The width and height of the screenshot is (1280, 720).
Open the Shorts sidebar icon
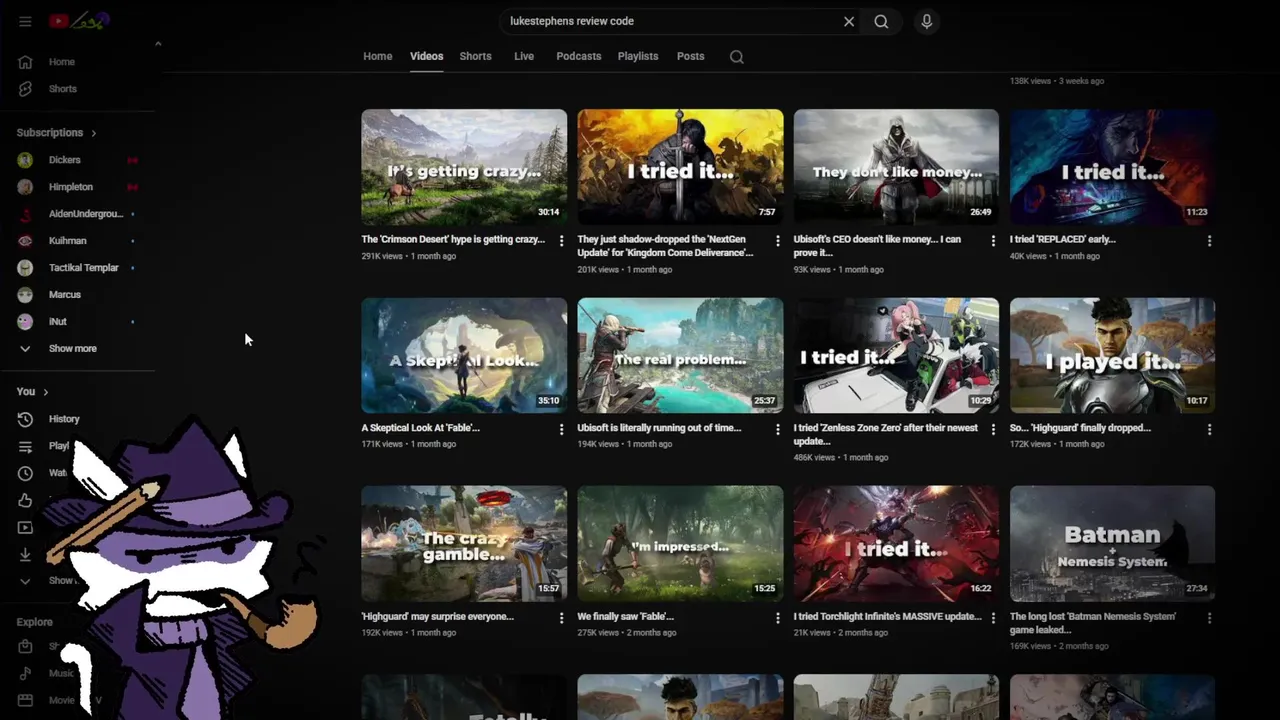click(26, 89)
